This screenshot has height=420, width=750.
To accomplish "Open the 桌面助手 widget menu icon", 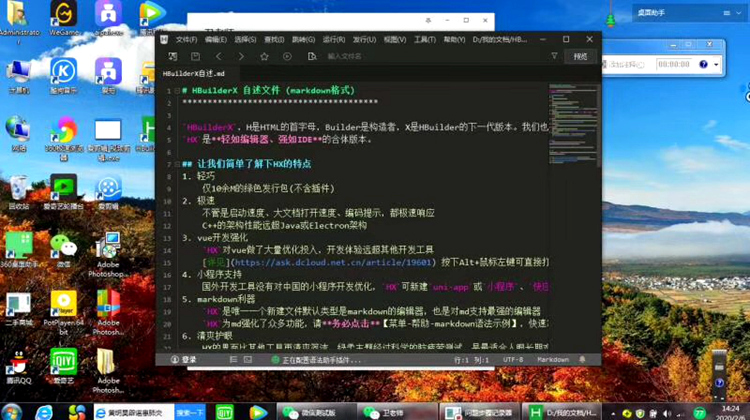I will (x=727, y=13).
